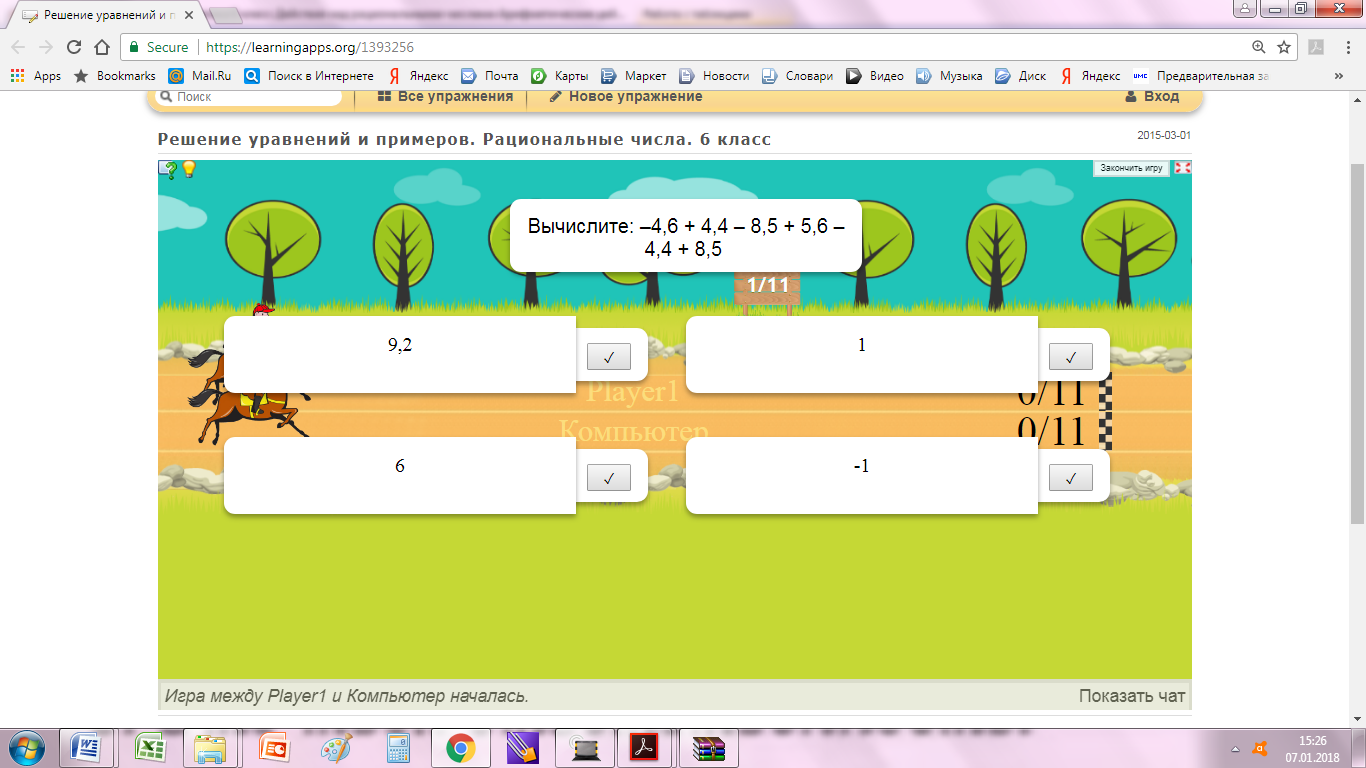Switch to Chrome in the taskbar
Image resolution: width=1366 pixels, height=768 pixels.
[460, 747]
